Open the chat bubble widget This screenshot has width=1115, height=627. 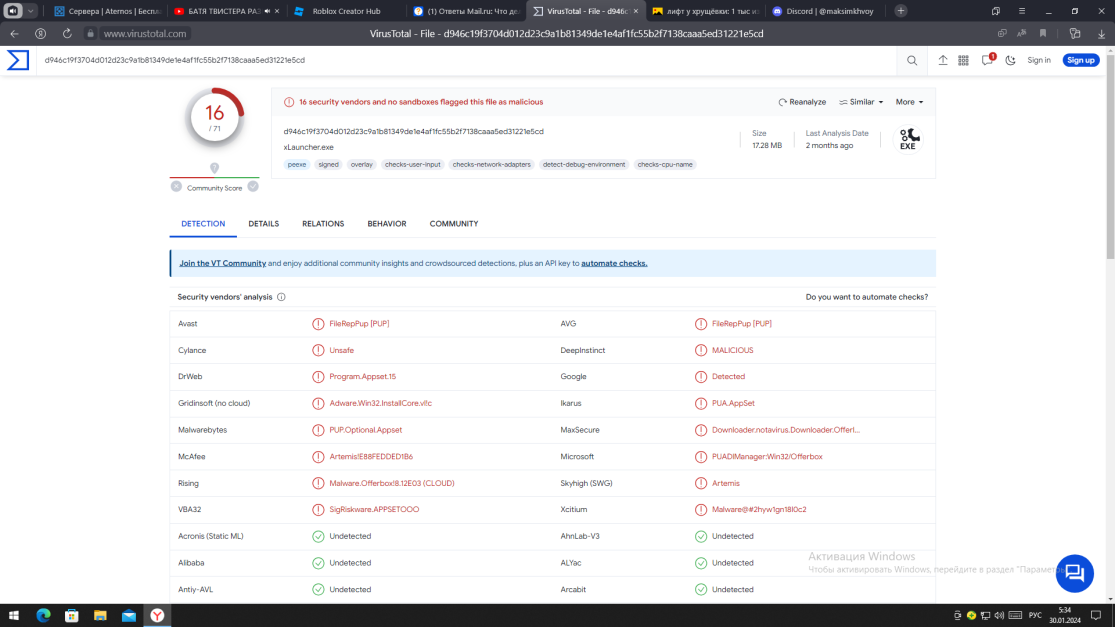1074,573
